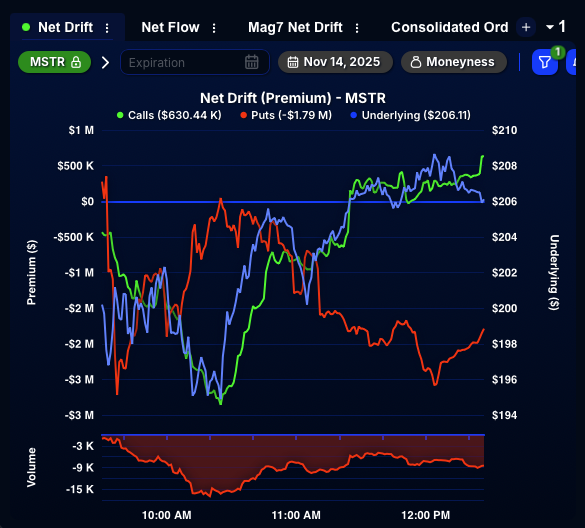Add a new tab with the plus button
The image size is (585, 528).
point(526,27)
